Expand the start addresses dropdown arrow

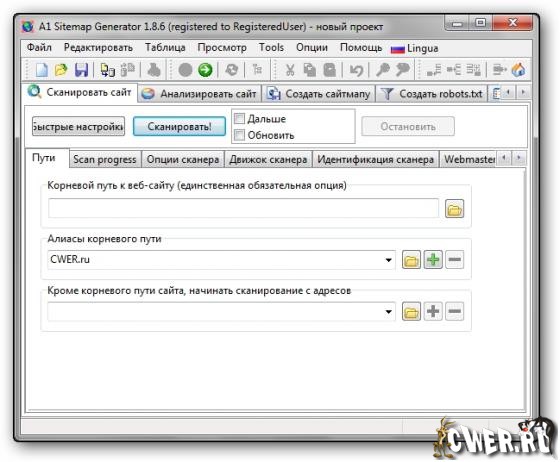389,312
